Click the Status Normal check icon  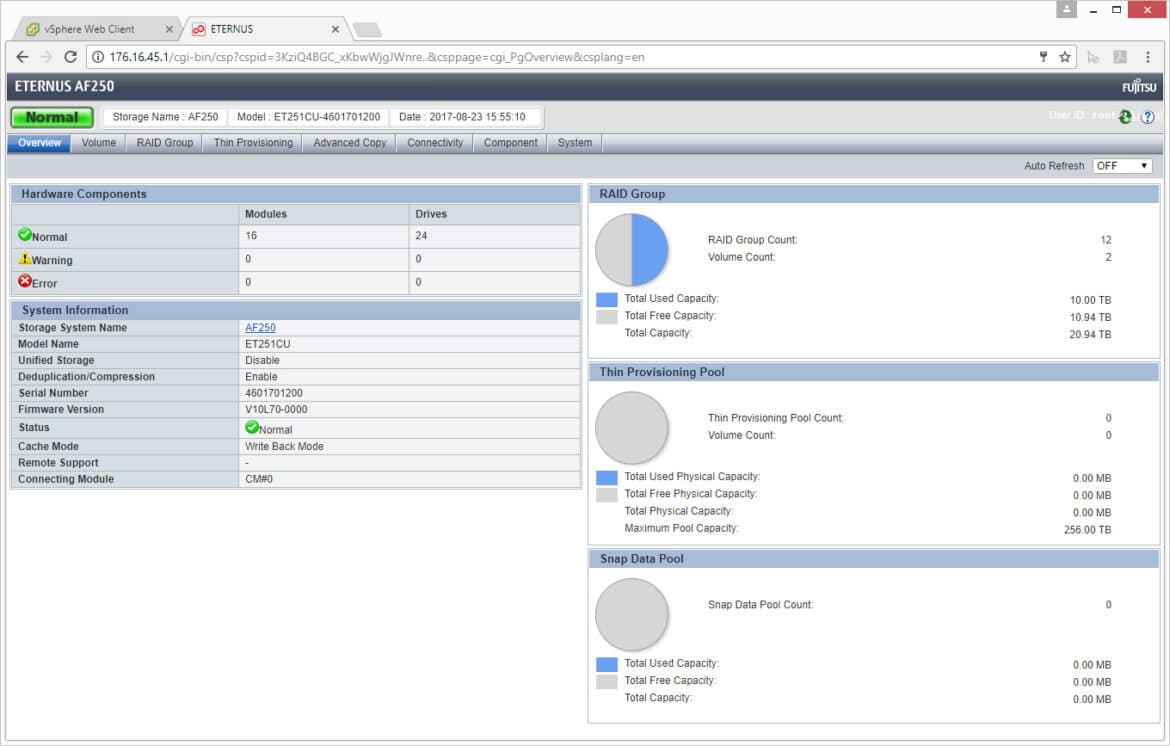(251, 427)
